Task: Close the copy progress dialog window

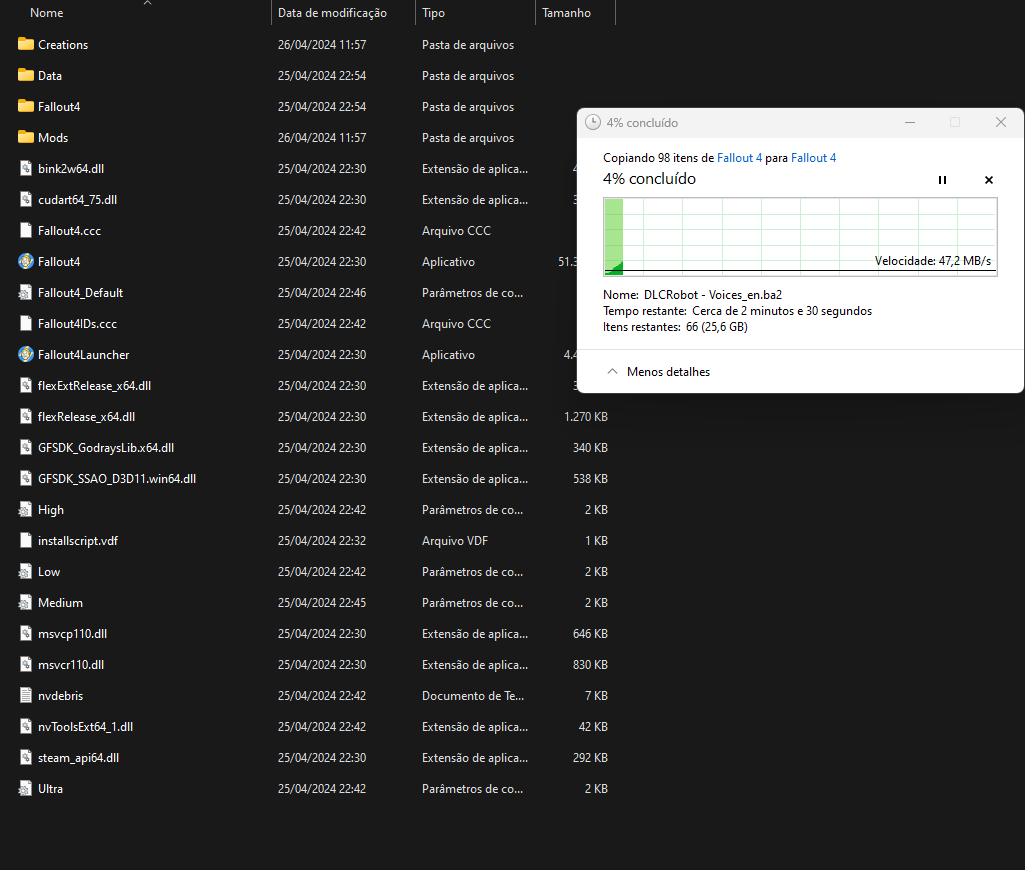Action: click(1000, 122)
